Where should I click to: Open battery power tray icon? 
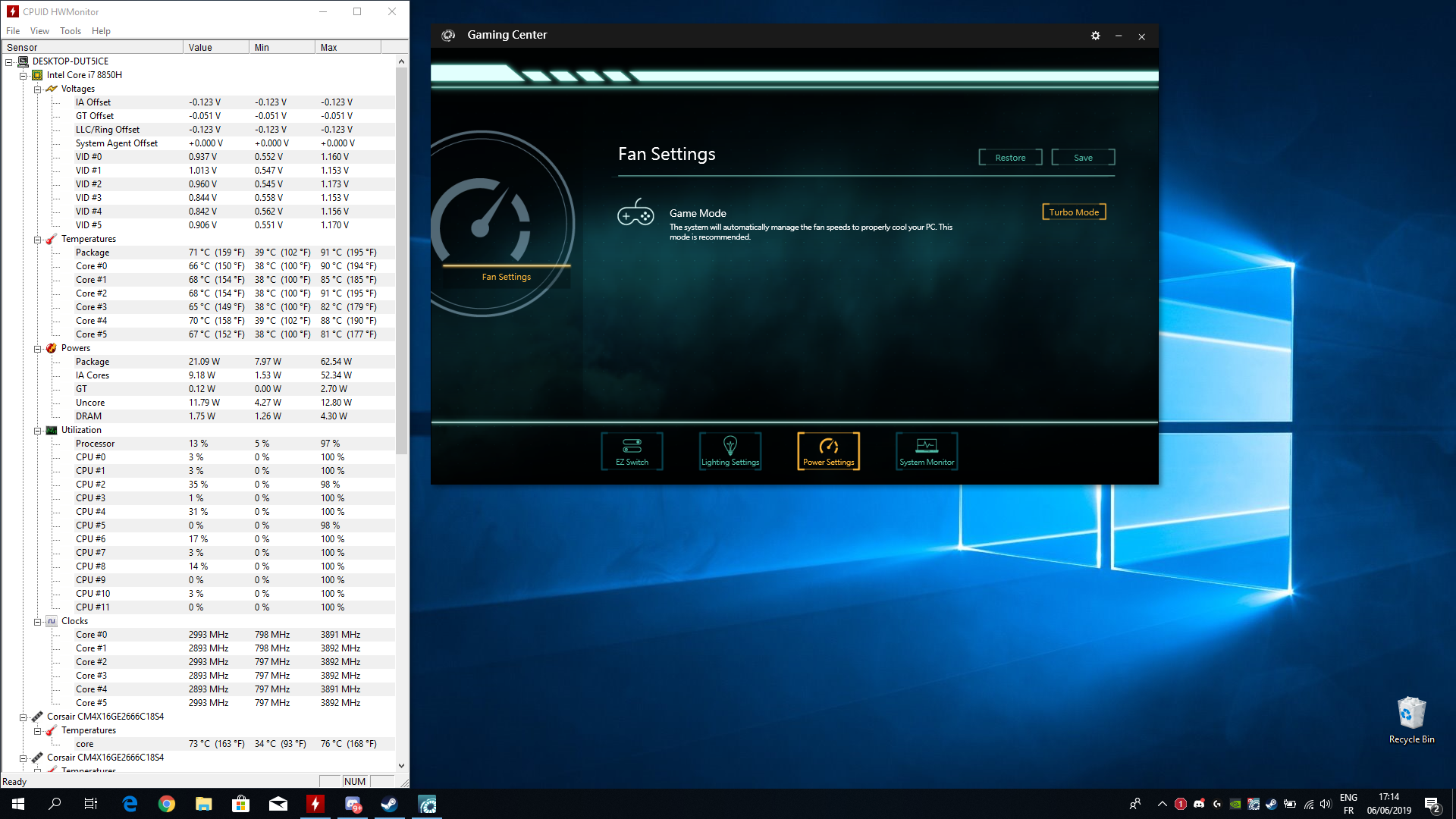pos(1289,804)
